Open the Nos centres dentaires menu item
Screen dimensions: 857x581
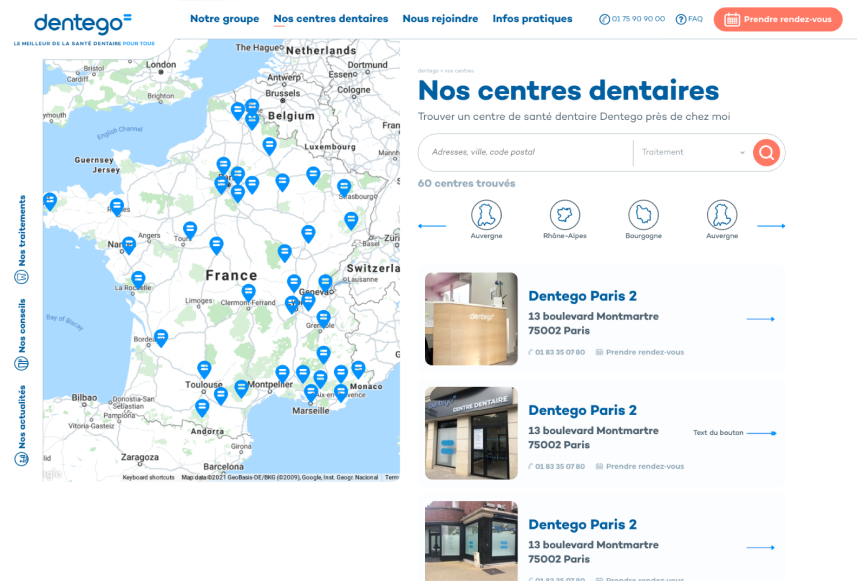(x=331, y=19)
